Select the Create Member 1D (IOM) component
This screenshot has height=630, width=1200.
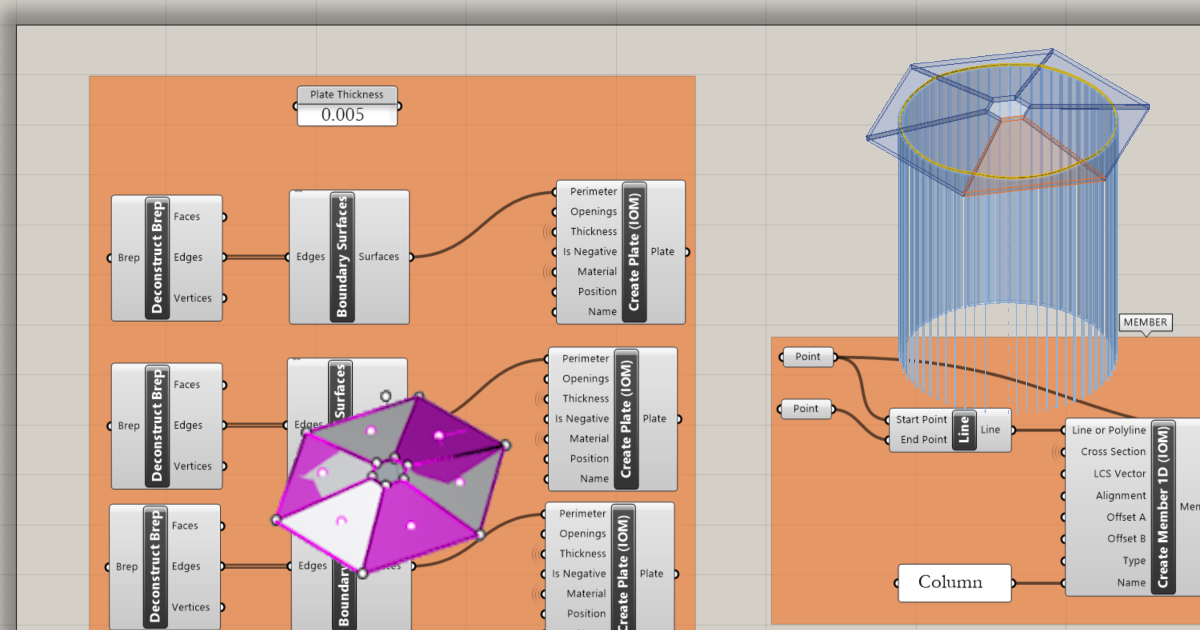pos(1162,507)
